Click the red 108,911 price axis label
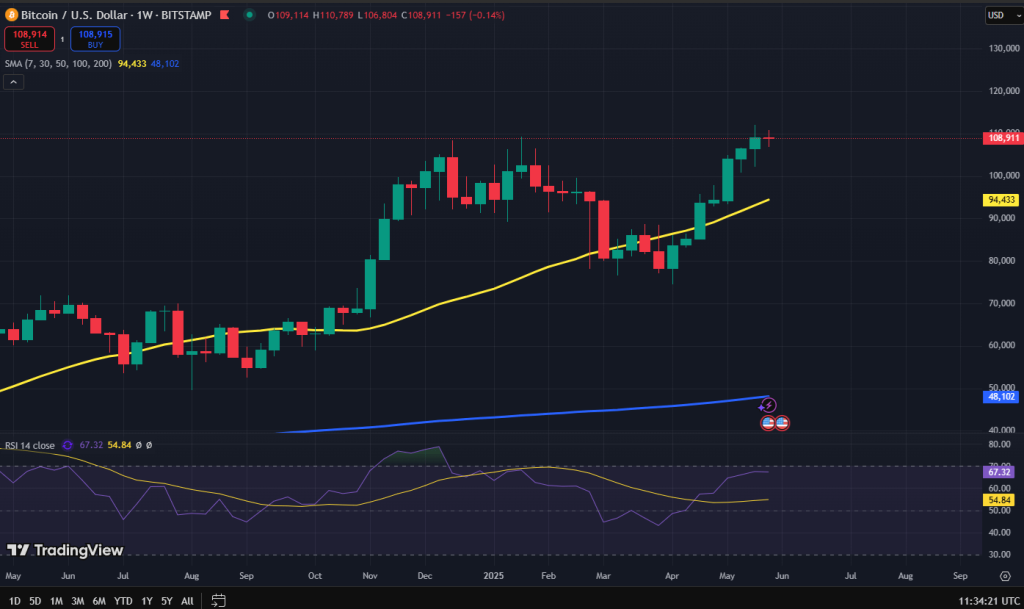Viewport: 1024px width, 609px height. (x=1002, y=138)
